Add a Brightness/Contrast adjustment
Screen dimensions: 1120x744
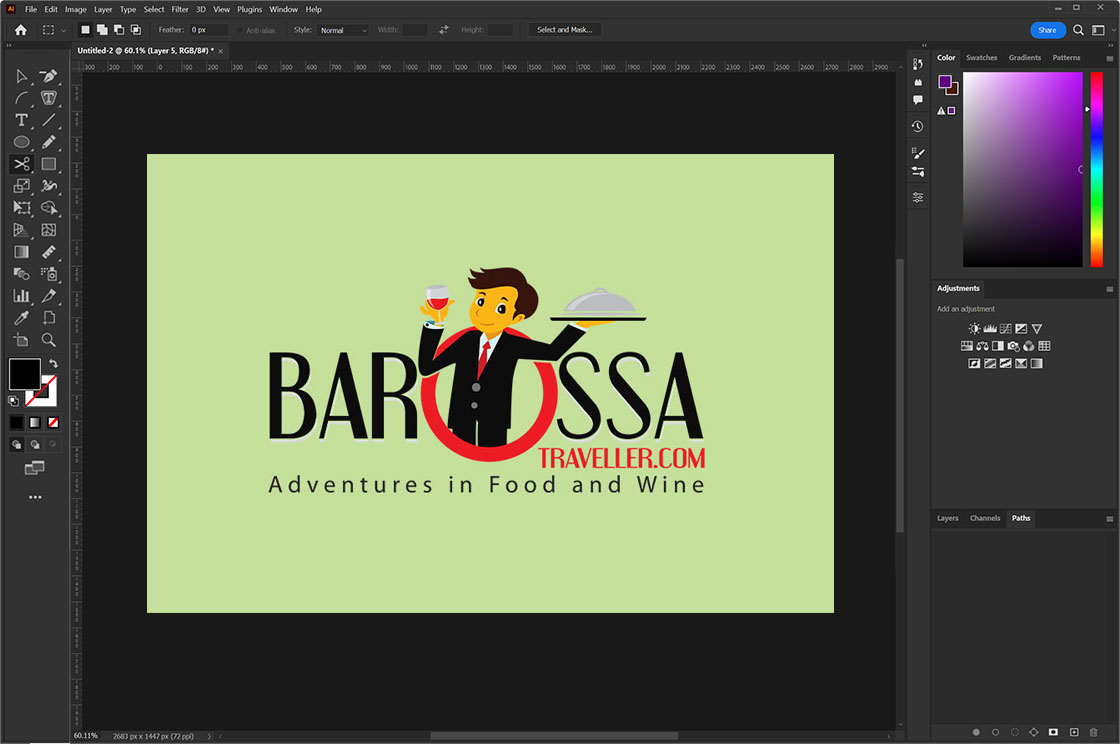click(x=974, y=328)
